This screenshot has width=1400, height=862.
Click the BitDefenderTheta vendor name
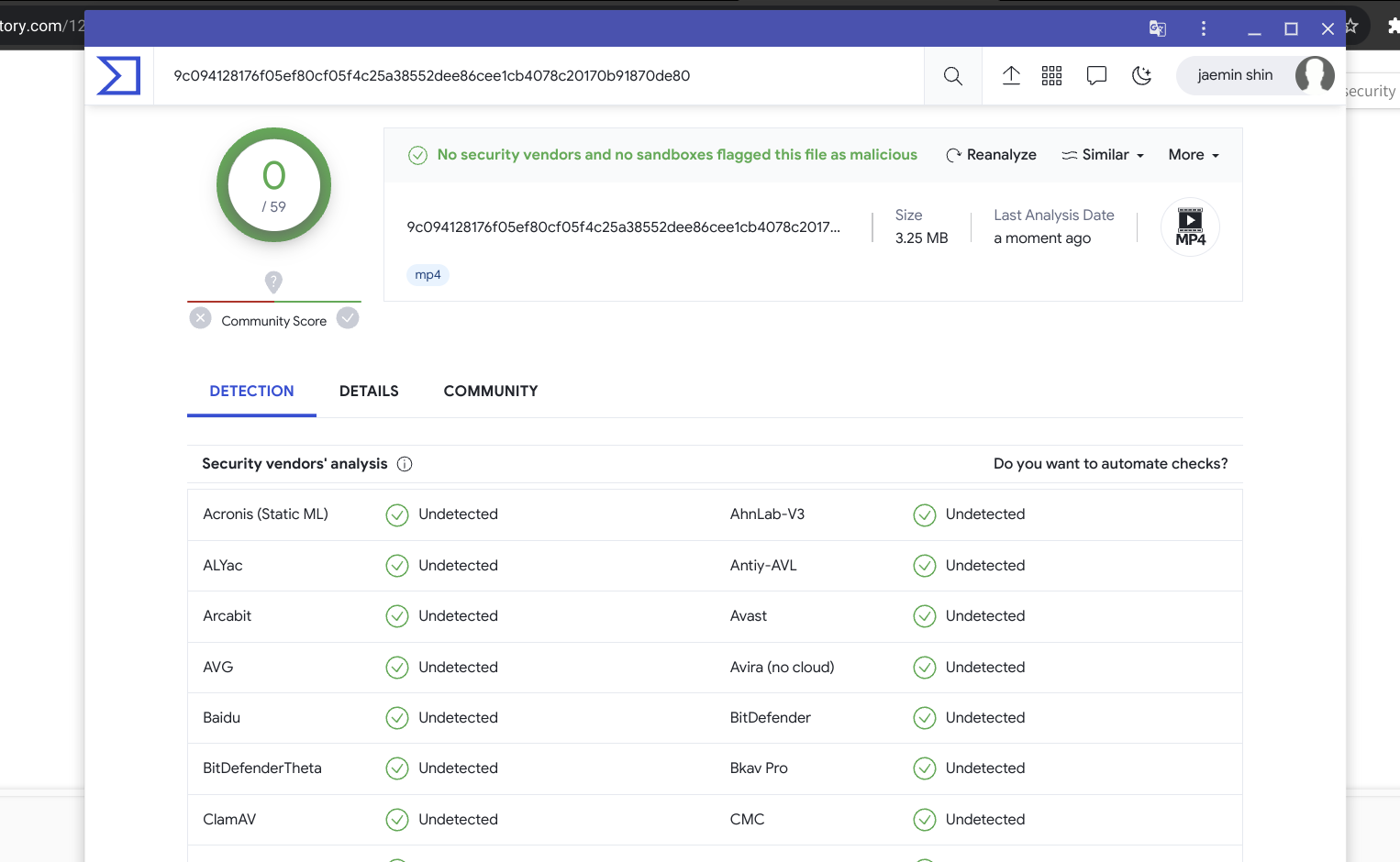point(262,768)
